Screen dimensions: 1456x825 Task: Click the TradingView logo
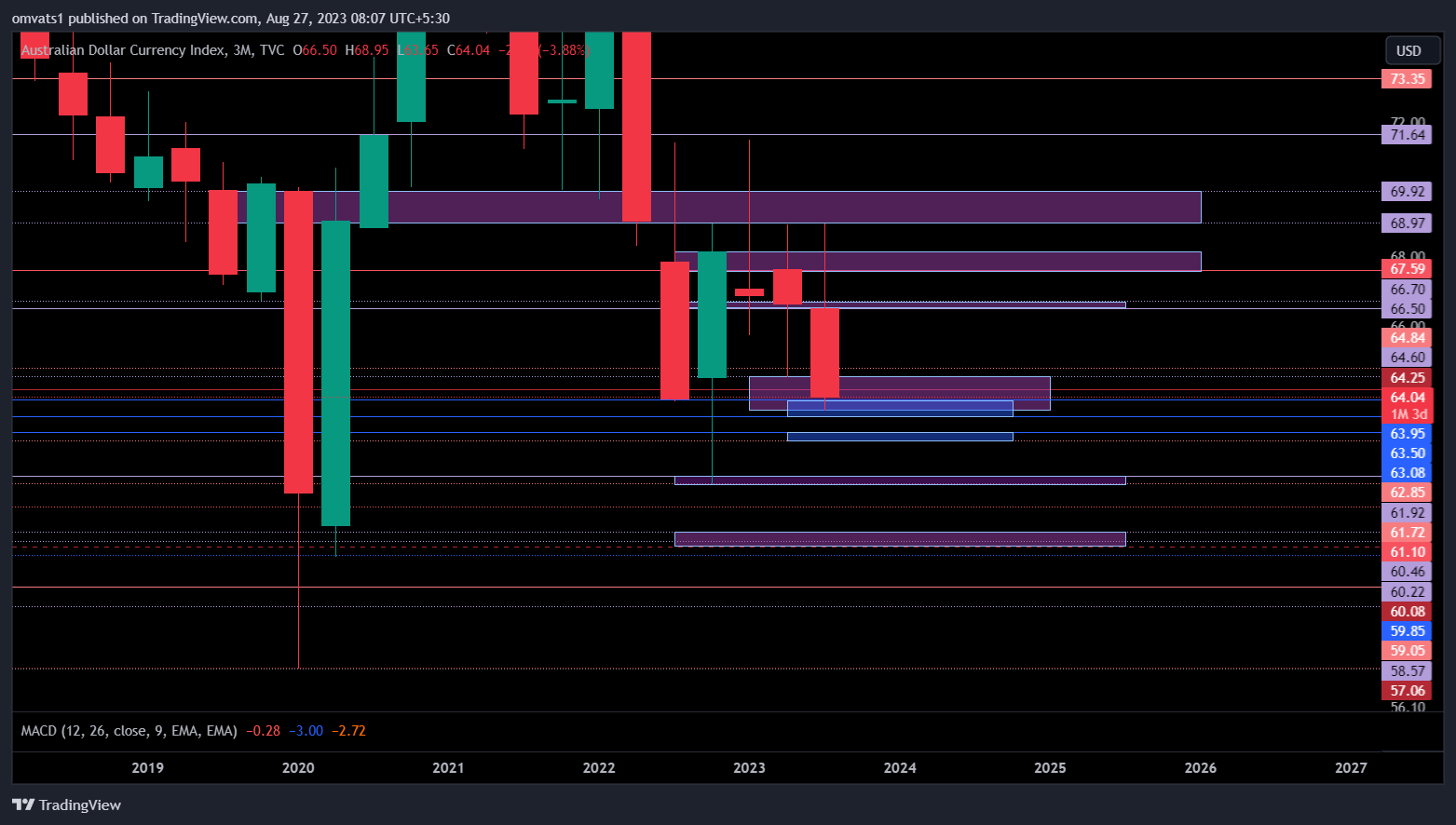click(x=66, y=805)
